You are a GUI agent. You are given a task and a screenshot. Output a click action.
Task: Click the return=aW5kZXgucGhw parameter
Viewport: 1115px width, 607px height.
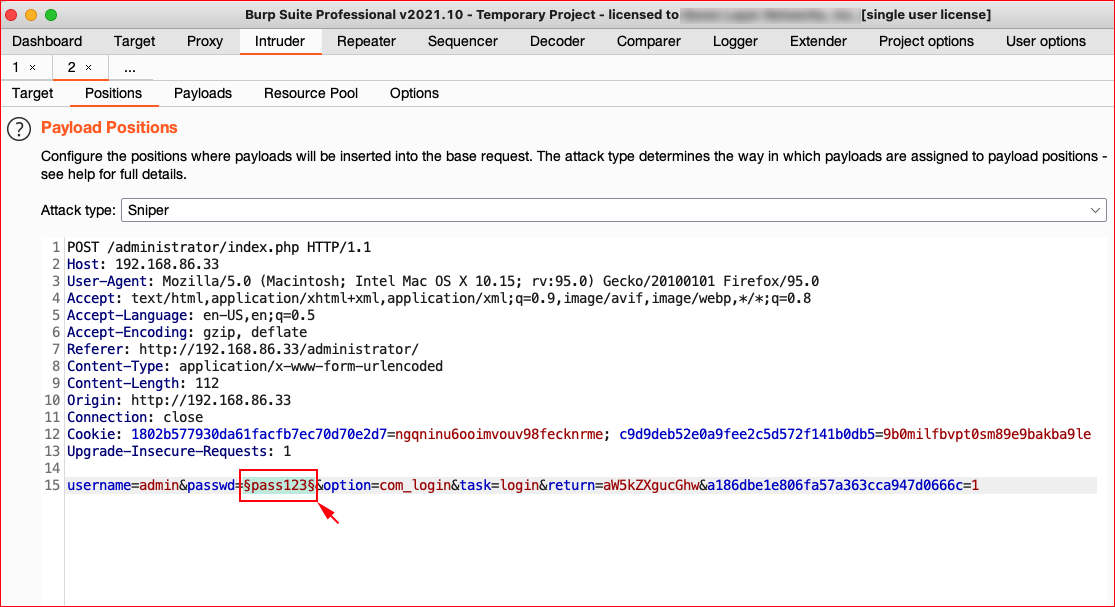[623, 486]
